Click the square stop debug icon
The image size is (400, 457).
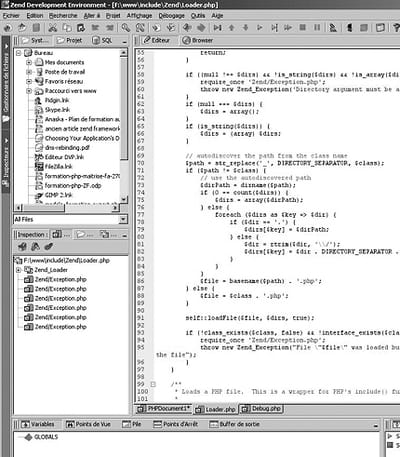tap(302, 27)
